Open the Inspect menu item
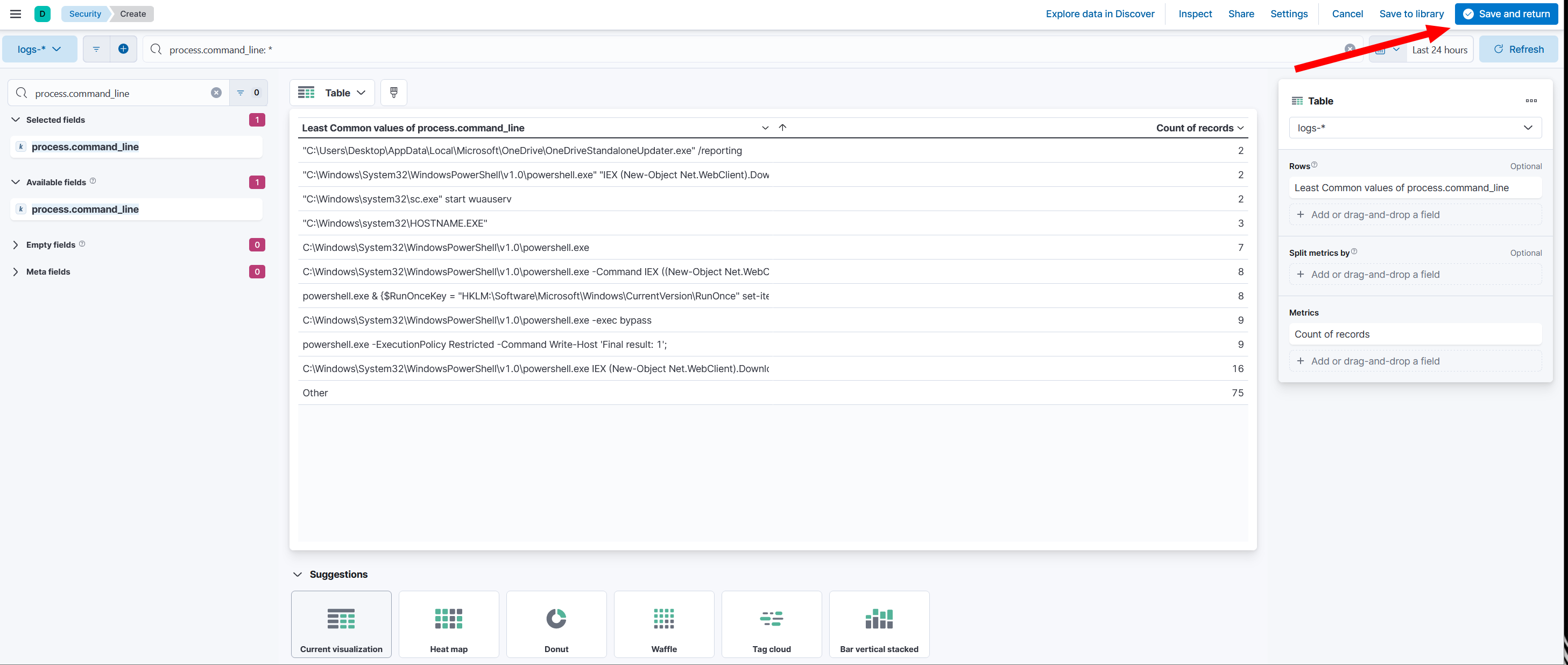1568x665 pixels. [x=1194, y=13]
